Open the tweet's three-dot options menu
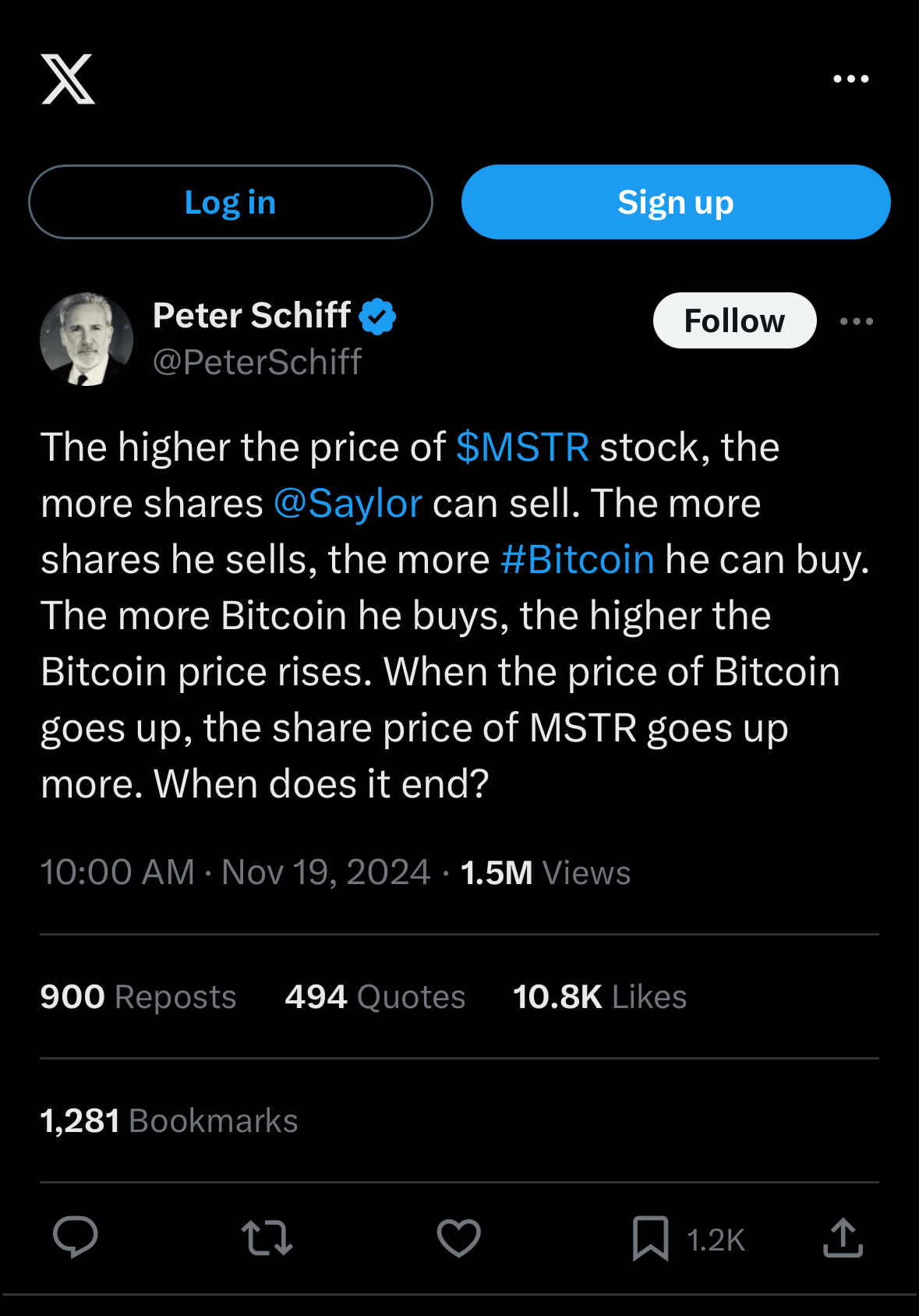 [x=856, y=321]
